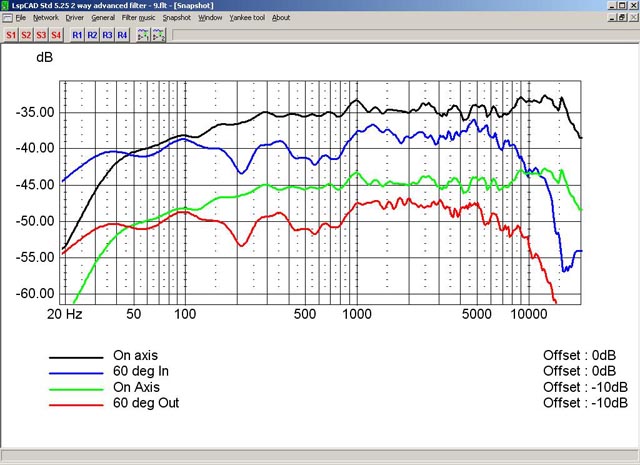Select the blue R3 toolbar button
The height and width of the screenshot is (465, 640).
pos(107,35)
